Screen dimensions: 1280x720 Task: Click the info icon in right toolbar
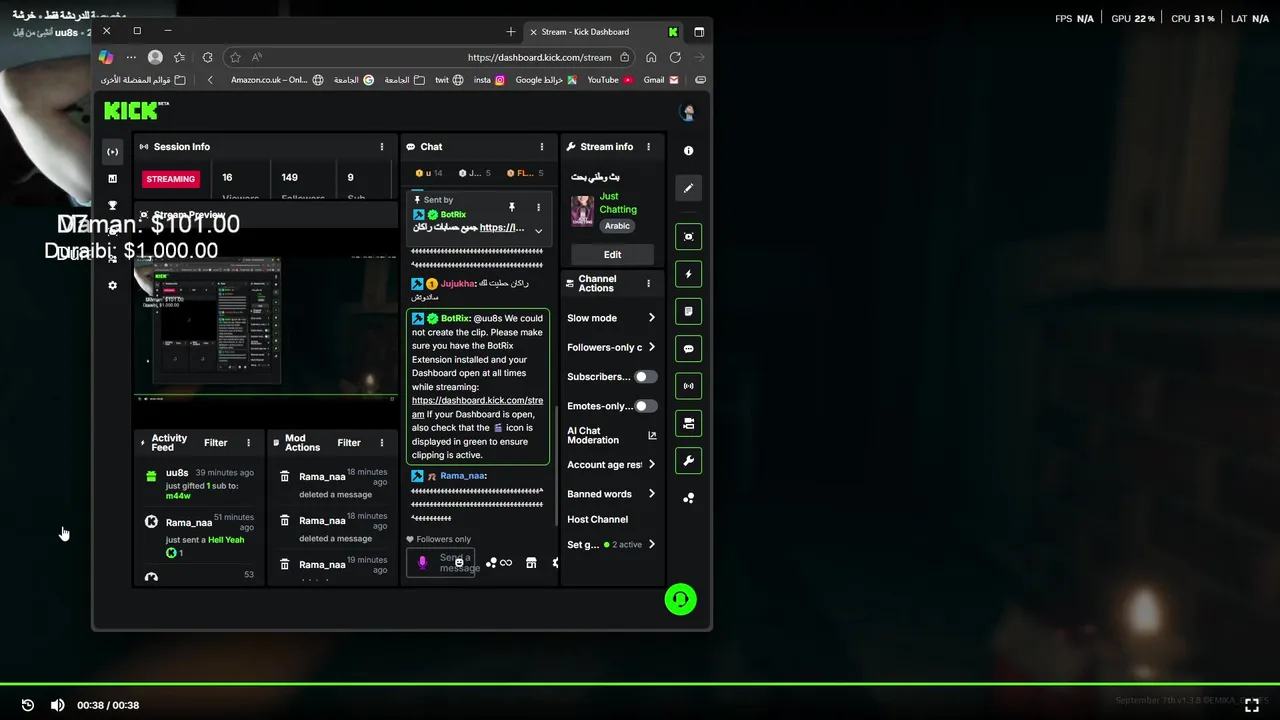tap(688, 151)
